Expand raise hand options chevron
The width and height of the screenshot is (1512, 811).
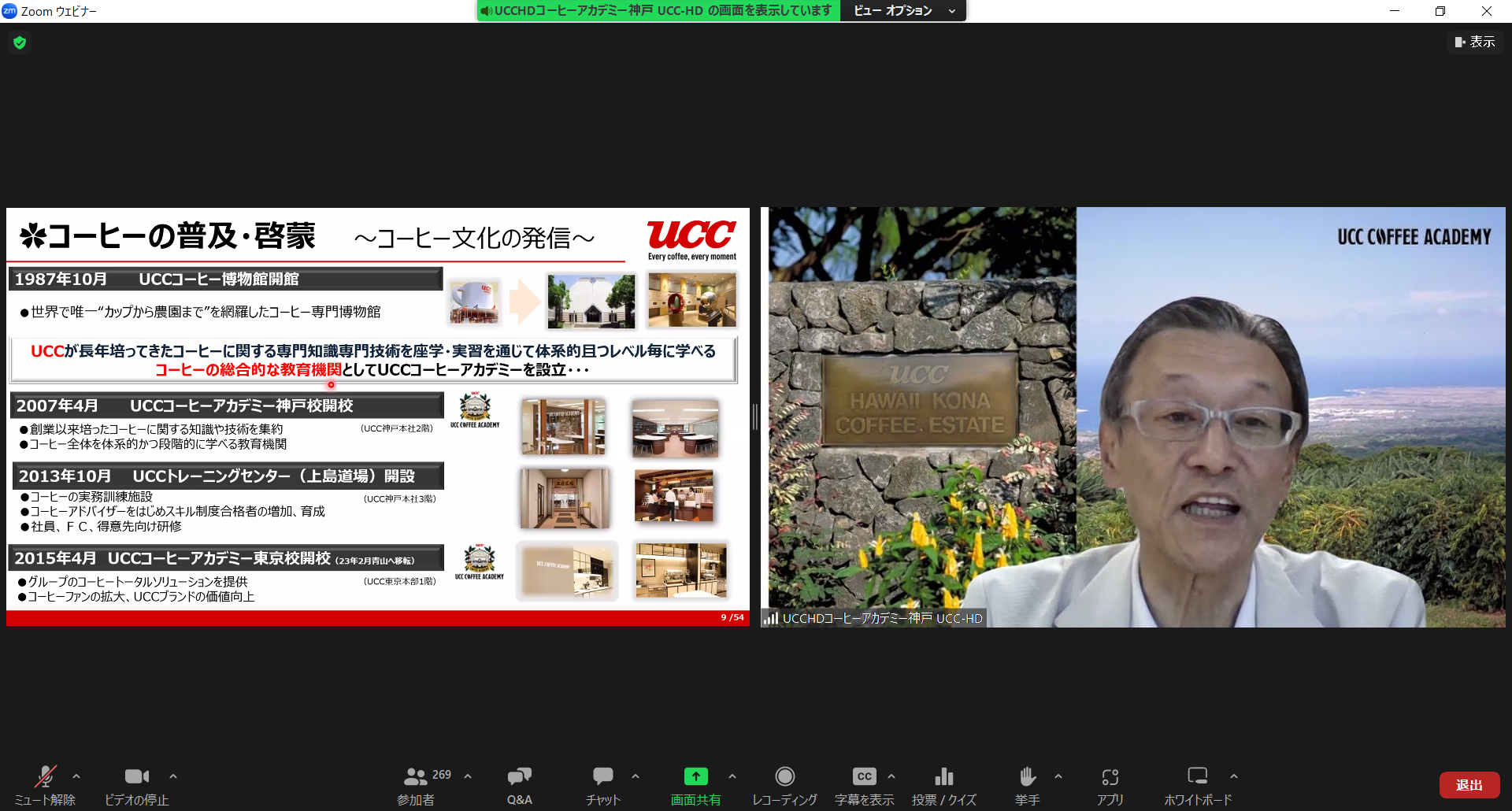pos(1058,776)
